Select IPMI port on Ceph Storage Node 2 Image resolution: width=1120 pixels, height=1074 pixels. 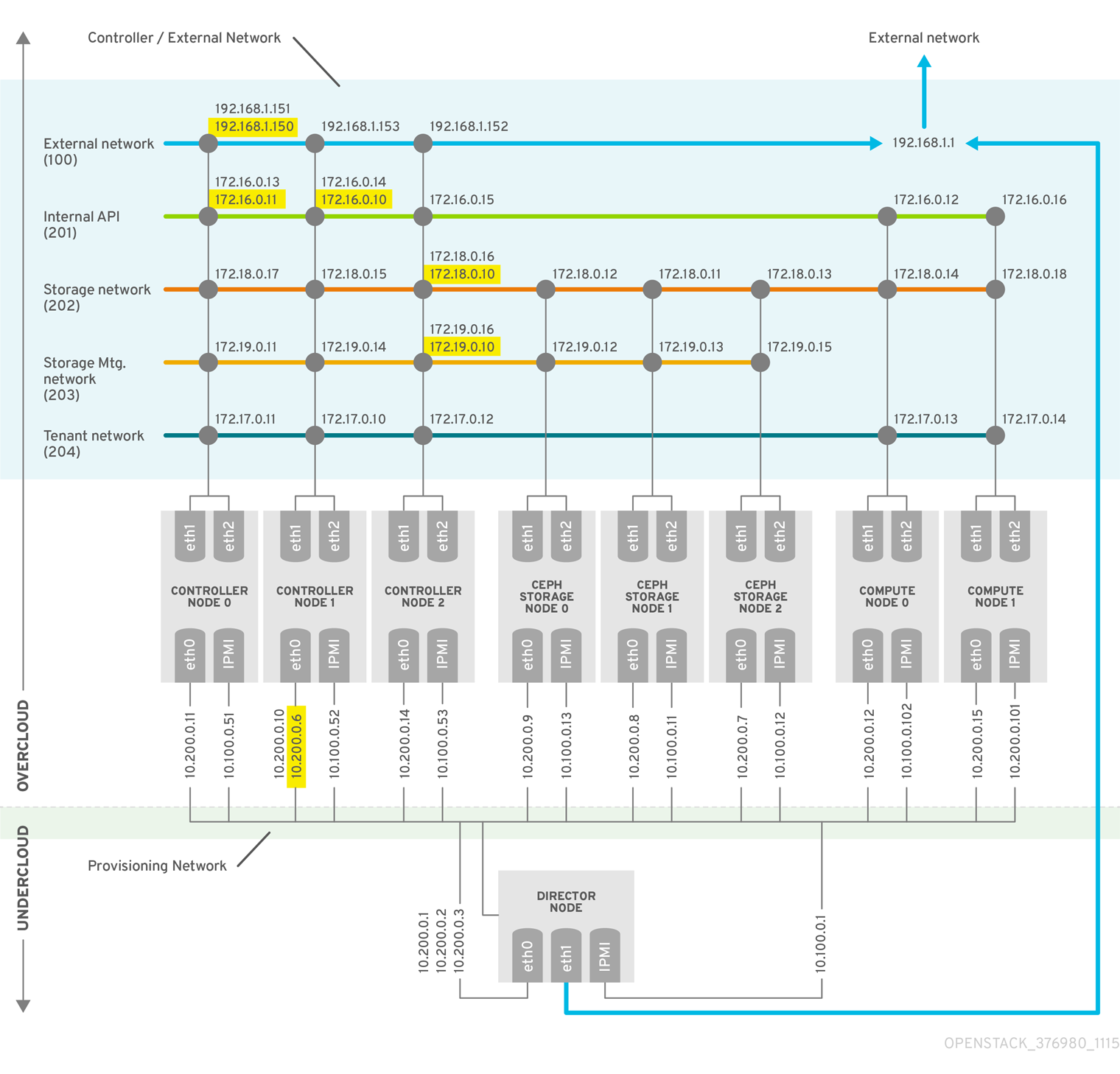tap(780, 655)
